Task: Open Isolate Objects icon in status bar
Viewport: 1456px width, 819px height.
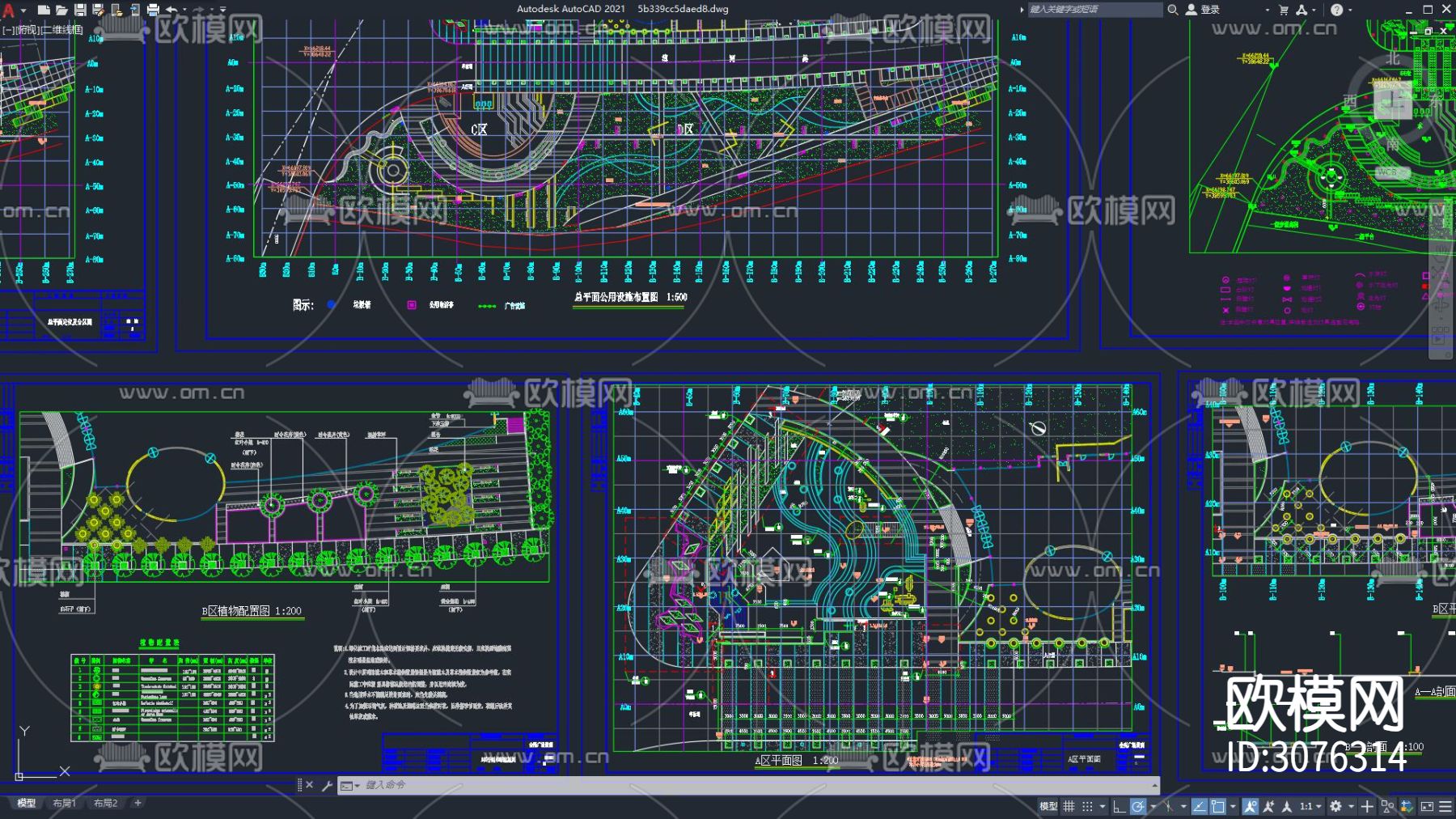Action: coord(1387,806)
